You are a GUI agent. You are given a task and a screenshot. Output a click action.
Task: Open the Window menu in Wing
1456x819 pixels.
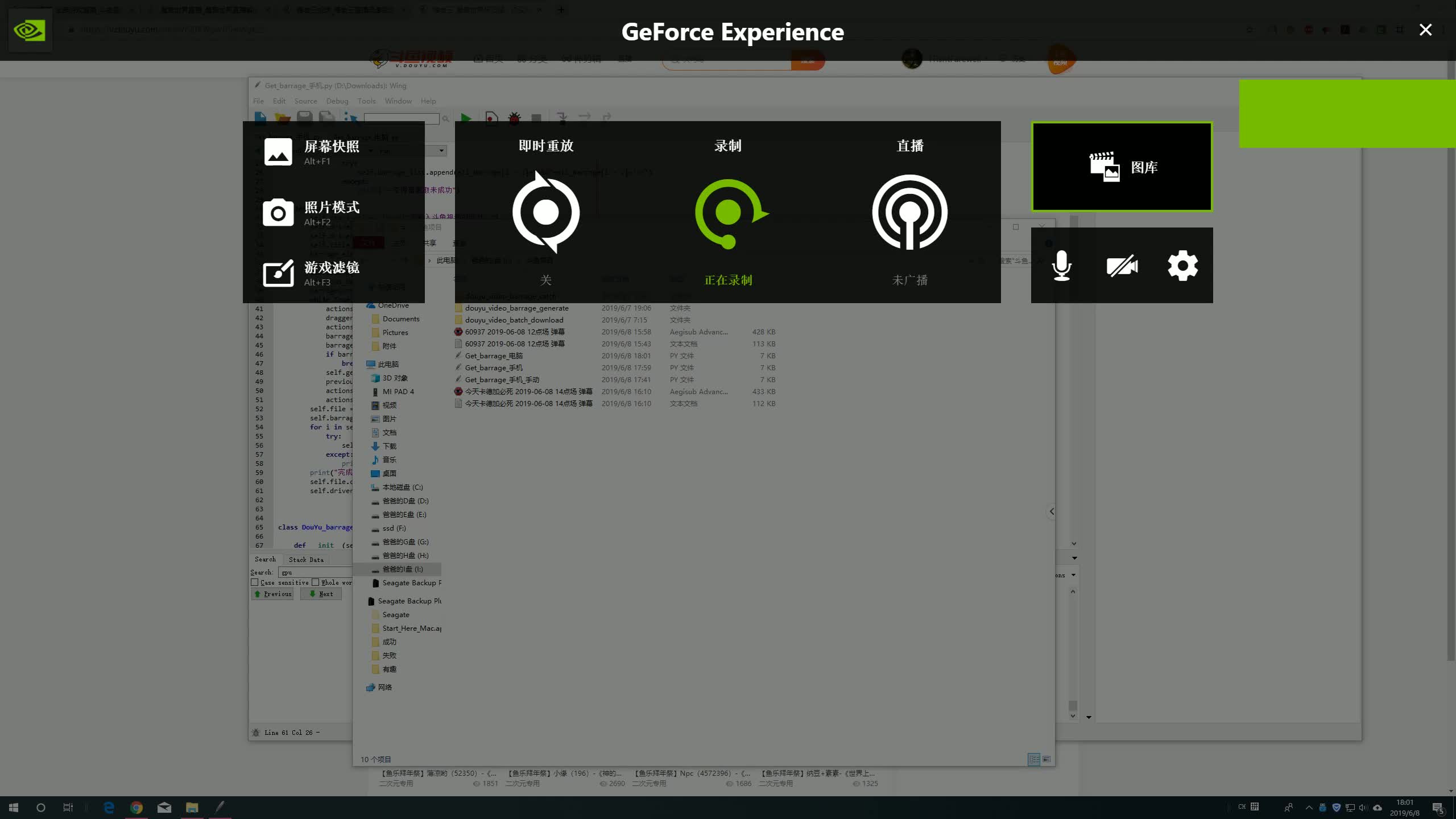pos(398,101)
